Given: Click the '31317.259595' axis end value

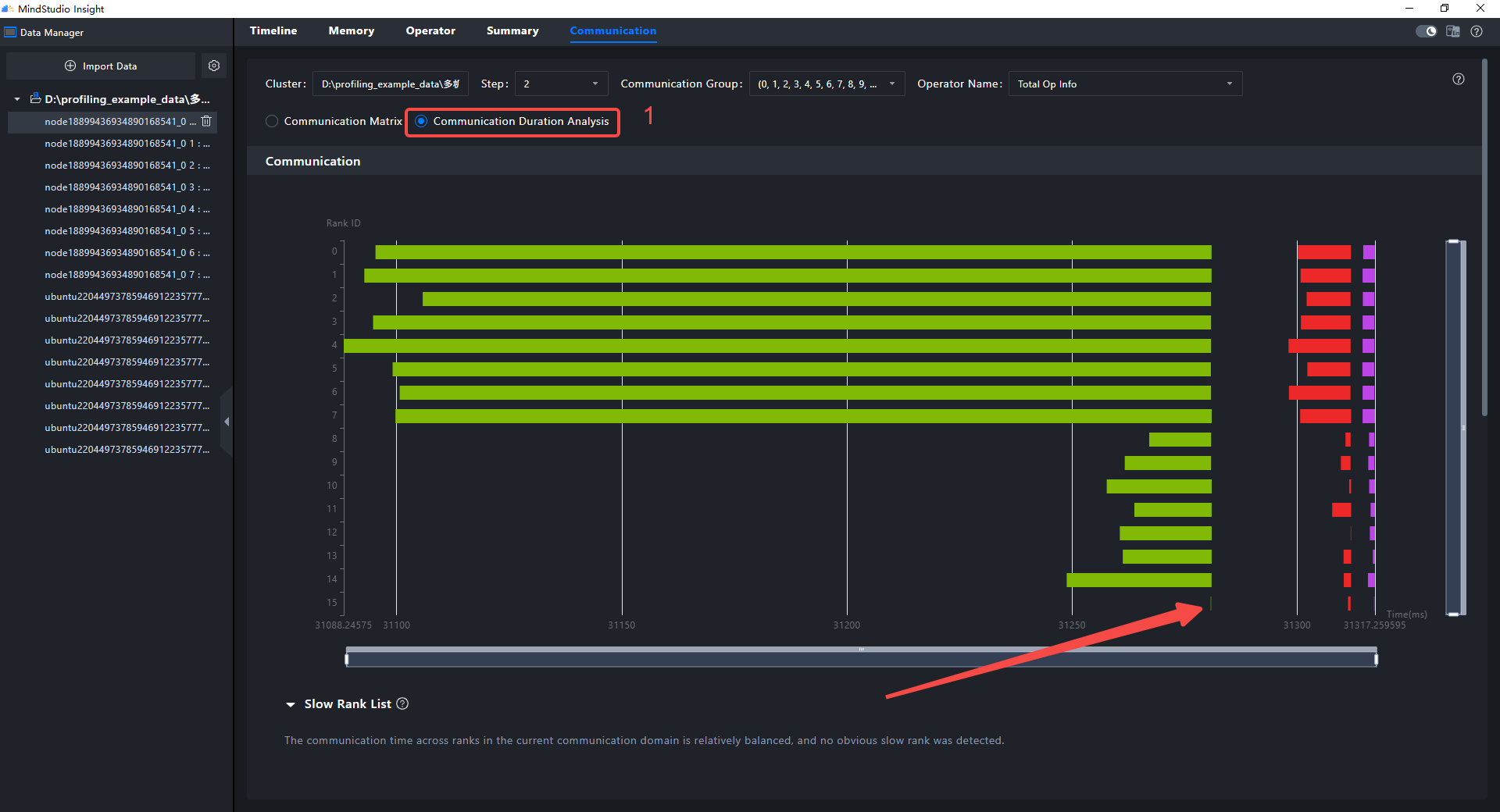Looking at the screenshot, I should pos(1374,625).
